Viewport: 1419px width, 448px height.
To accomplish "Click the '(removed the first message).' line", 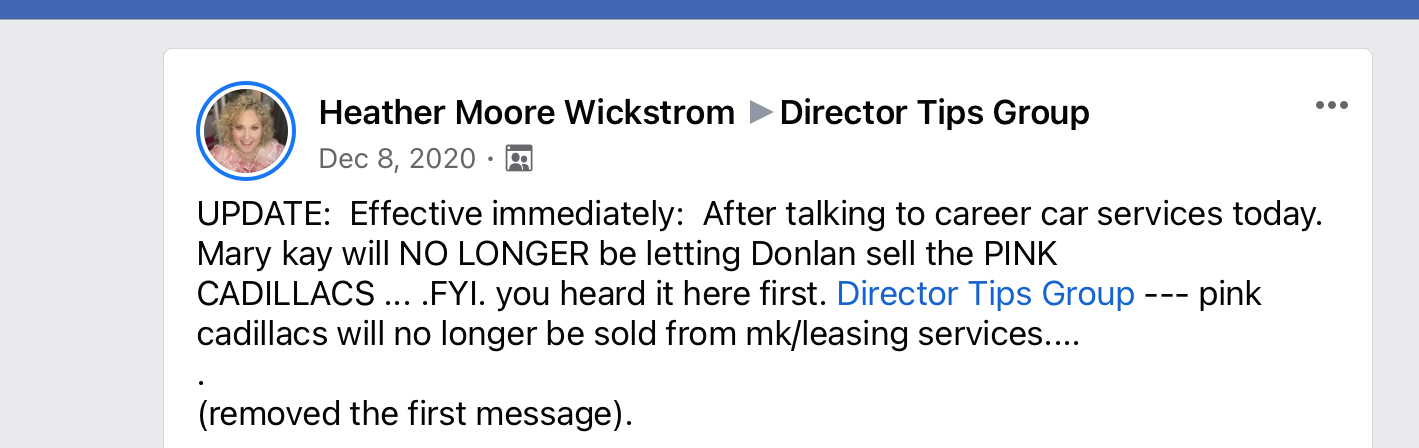I will [415, 414].
